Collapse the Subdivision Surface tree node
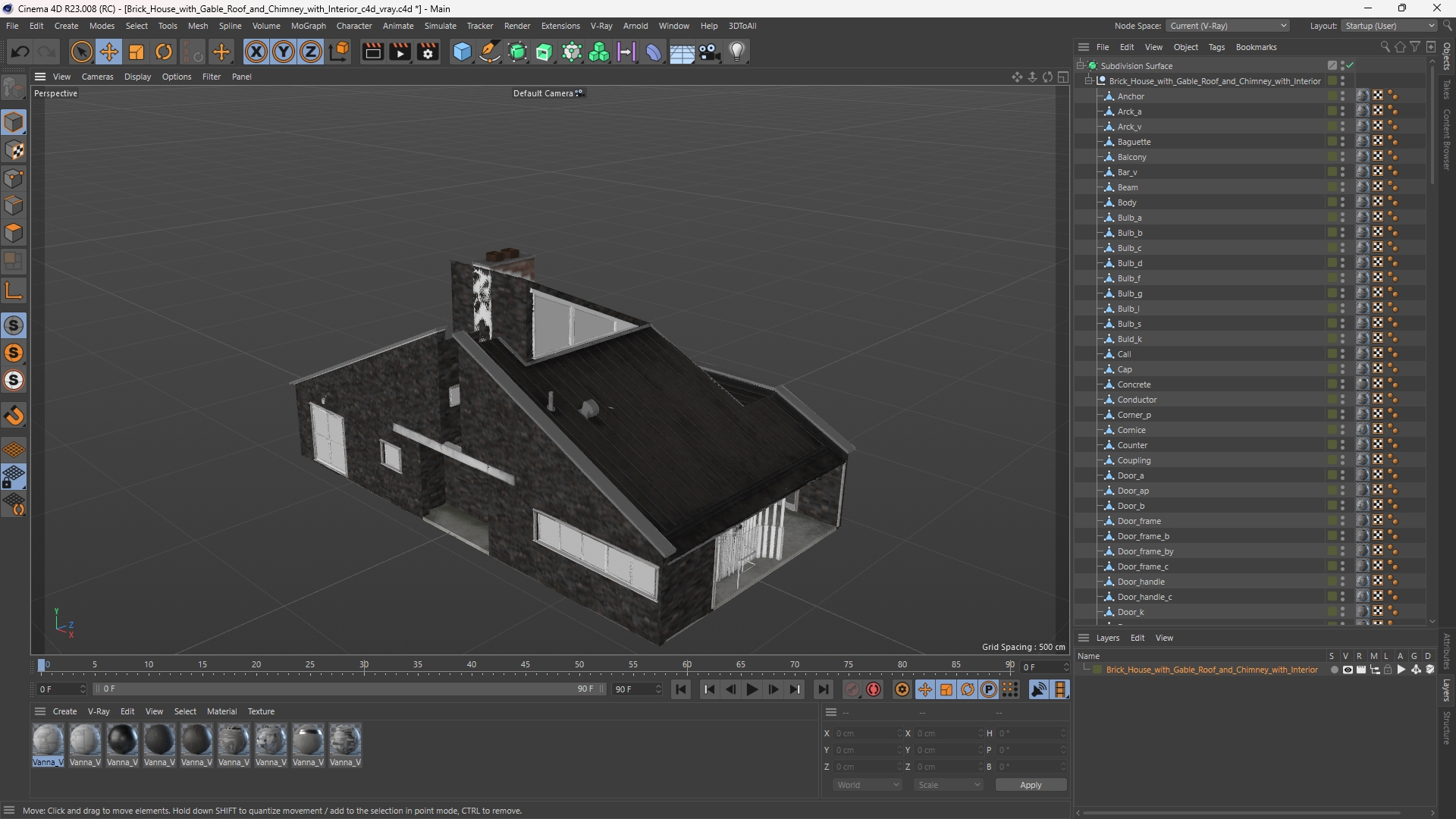Image resolution: width=1456 pixels, height=819 pixels. (1081, 66)
